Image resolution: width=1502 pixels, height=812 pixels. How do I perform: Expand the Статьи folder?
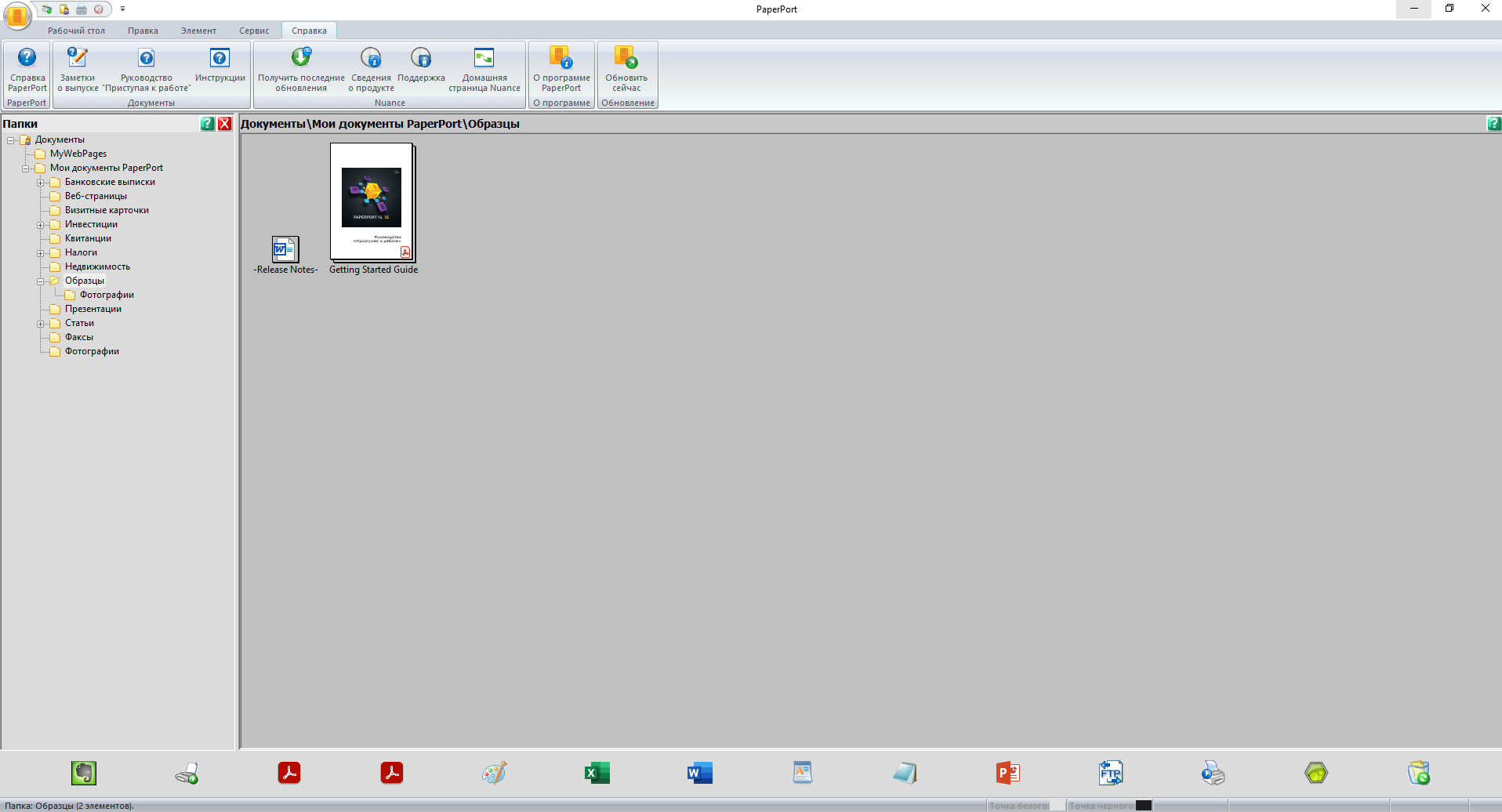pyautogui.click(x=41, y=324)
